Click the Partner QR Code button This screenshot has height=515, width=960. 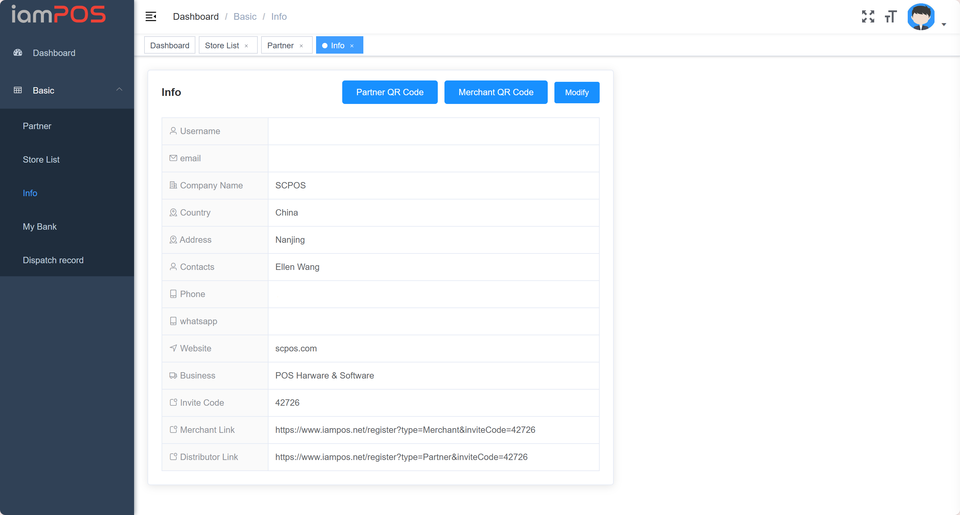[x=390, y=92]
